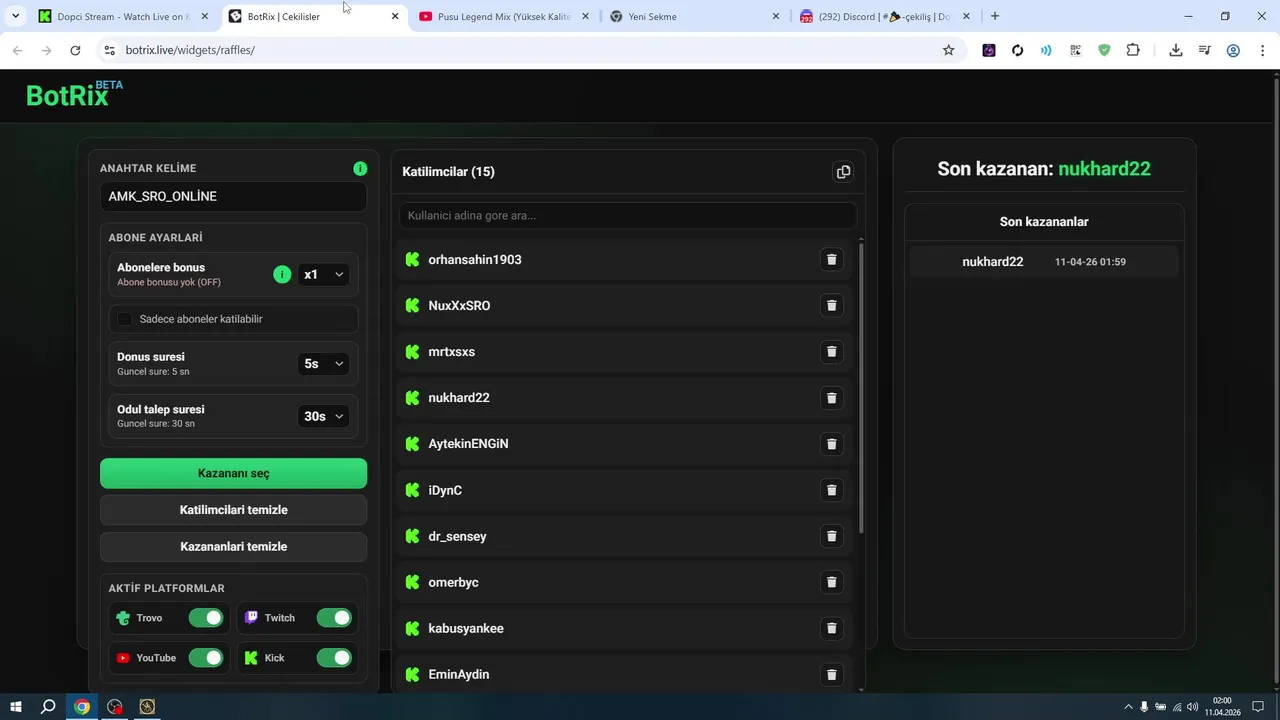Click the trash icon beside iDynC
Image resolution: width=1280 pixels, height=720 pixels.
(831, 490)
